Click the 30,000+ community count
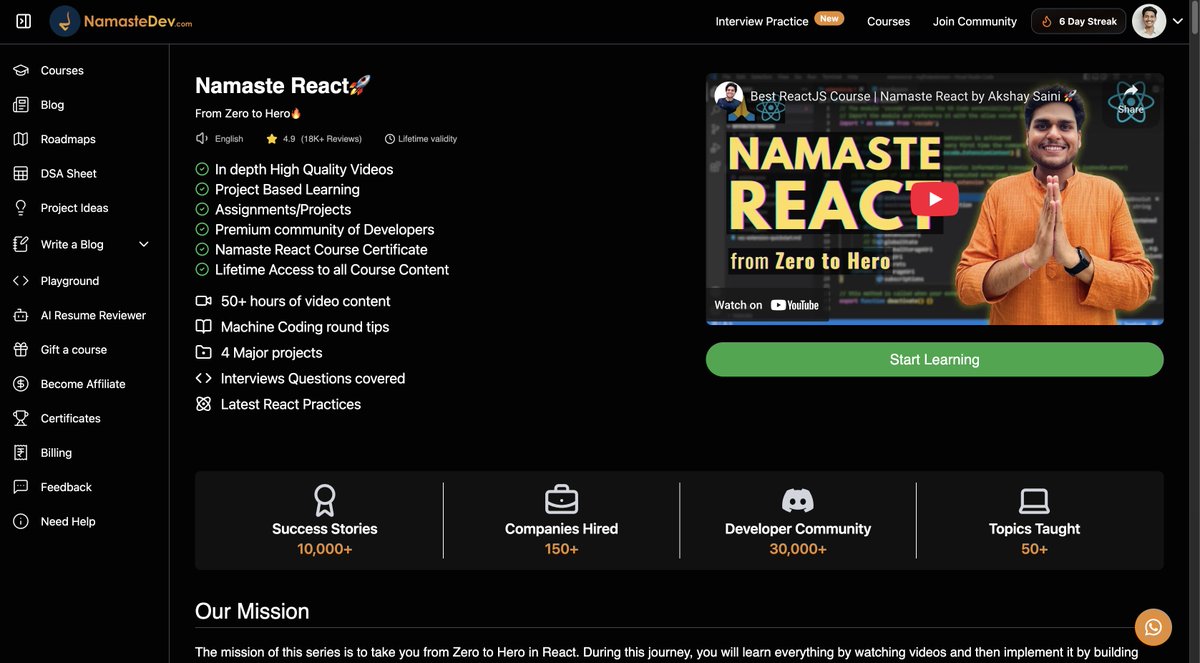The width and height of the screenshot is (1200, 663). click(x=798, y=549)
